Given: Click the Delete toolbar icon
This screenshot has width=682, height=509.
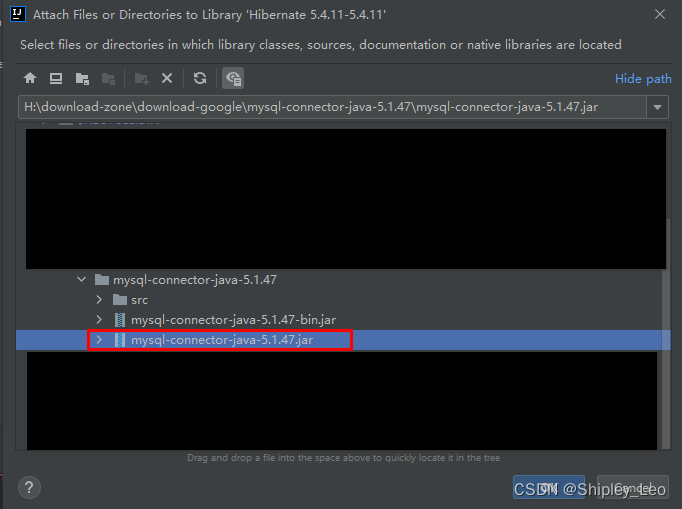Looking at the screenshot, I should click(167, 78).
